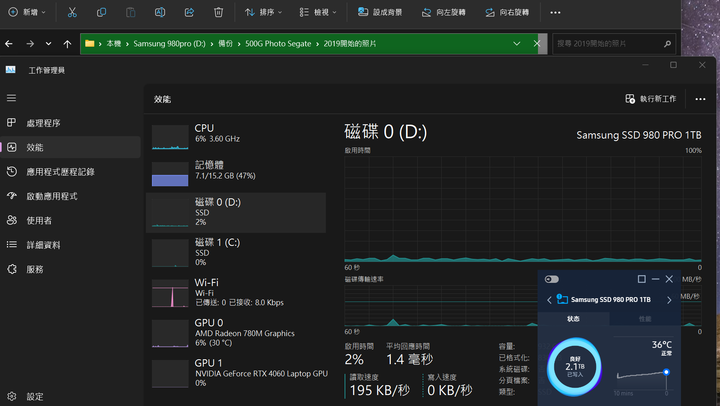Viewport: 720px width, 406px height.
Task: Click the 36°C temperature reading
Action: click(662, 344)
